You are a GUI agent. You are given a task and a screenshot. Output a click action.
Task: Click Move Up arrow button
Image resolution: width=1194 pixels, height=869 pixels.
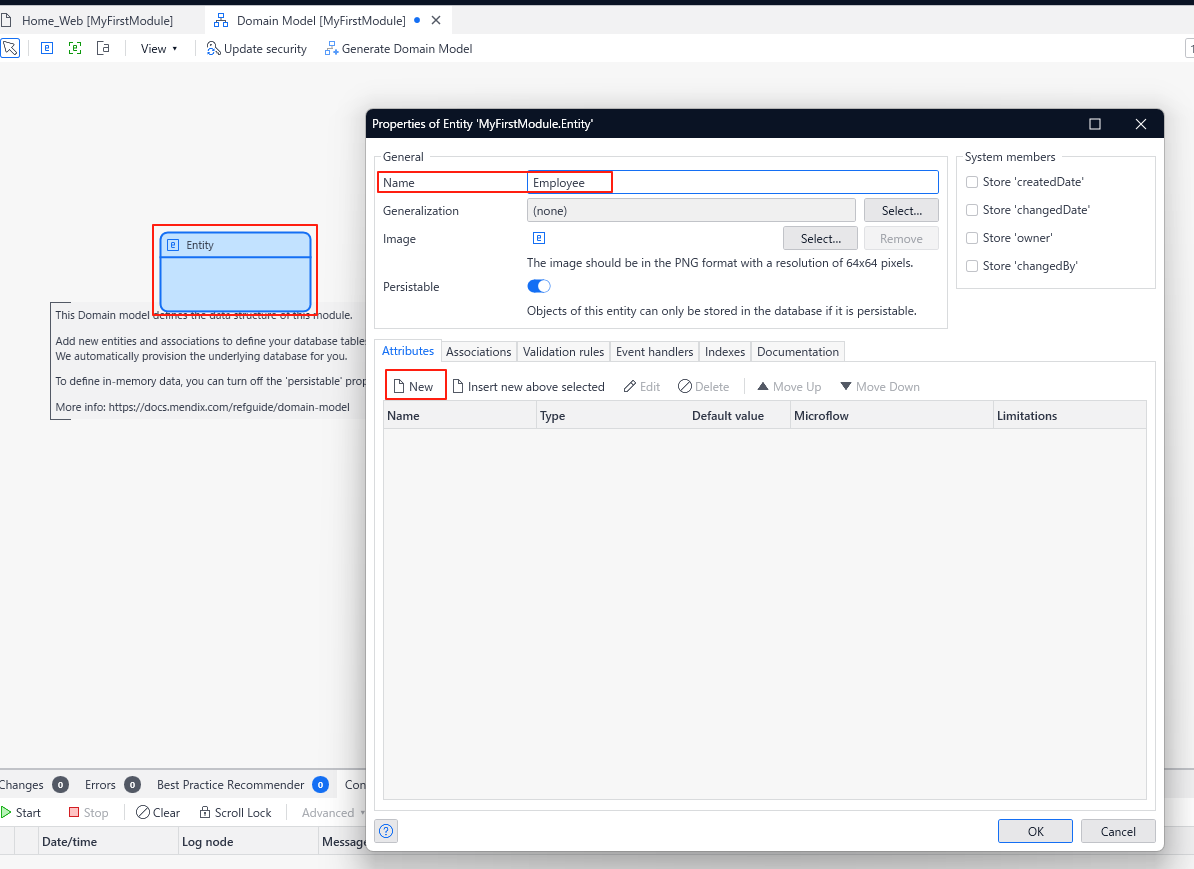pyautogui.click(x=789, y=387)
